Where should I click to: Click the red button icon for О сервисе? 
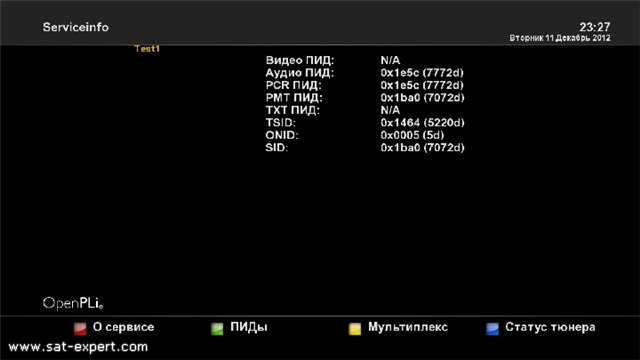click(x=80, y=329)
